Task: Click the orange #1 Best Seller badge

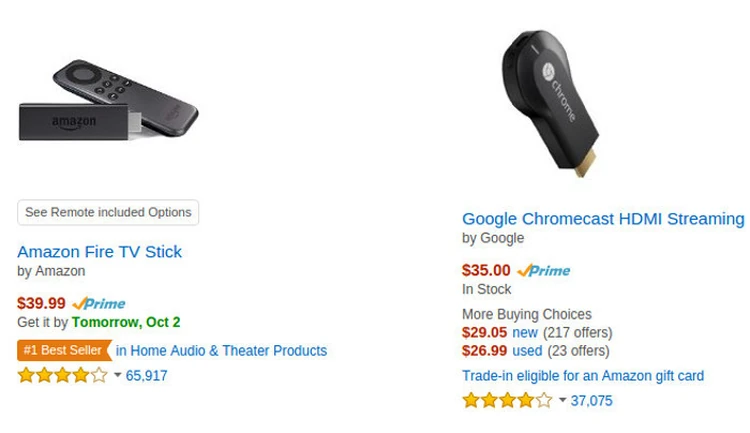Action: click(62, 351)
